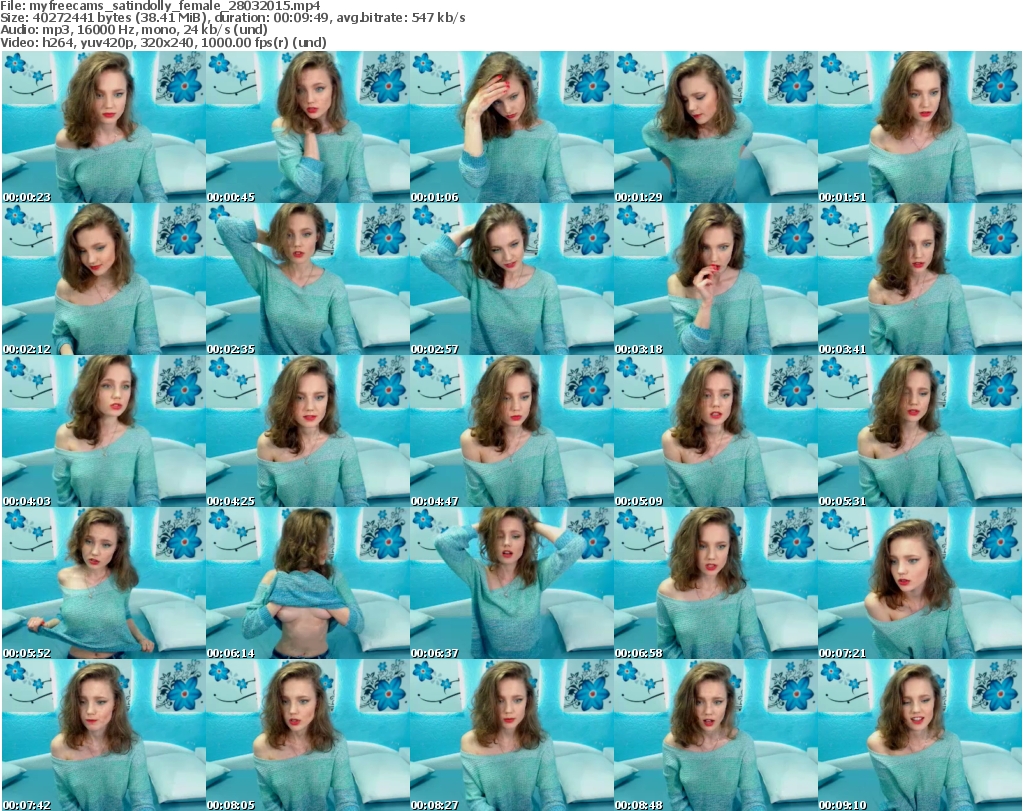Select the thumbnail stamped 00:04:47

coord(511,431)
